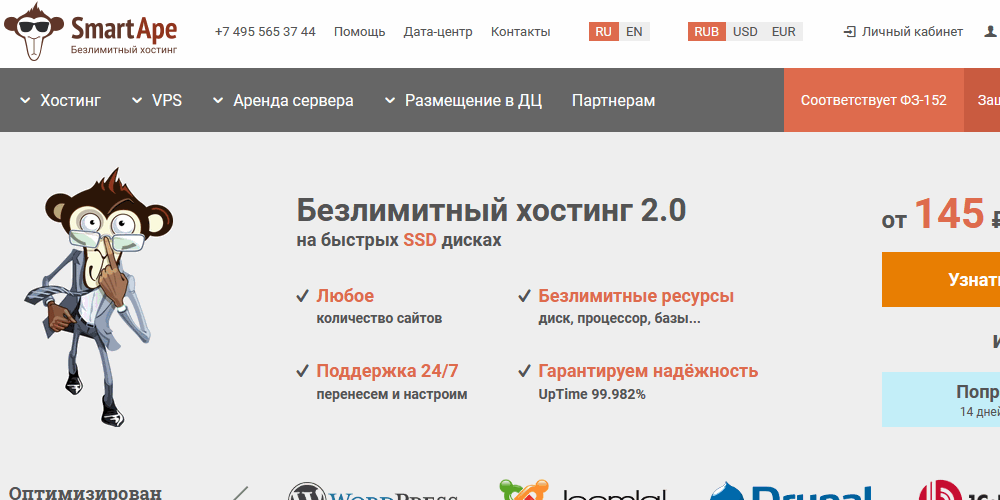The height and width of the screenshot is (500, 1000).
Task: Open the Контакты page
Action: tap(520, 32)
